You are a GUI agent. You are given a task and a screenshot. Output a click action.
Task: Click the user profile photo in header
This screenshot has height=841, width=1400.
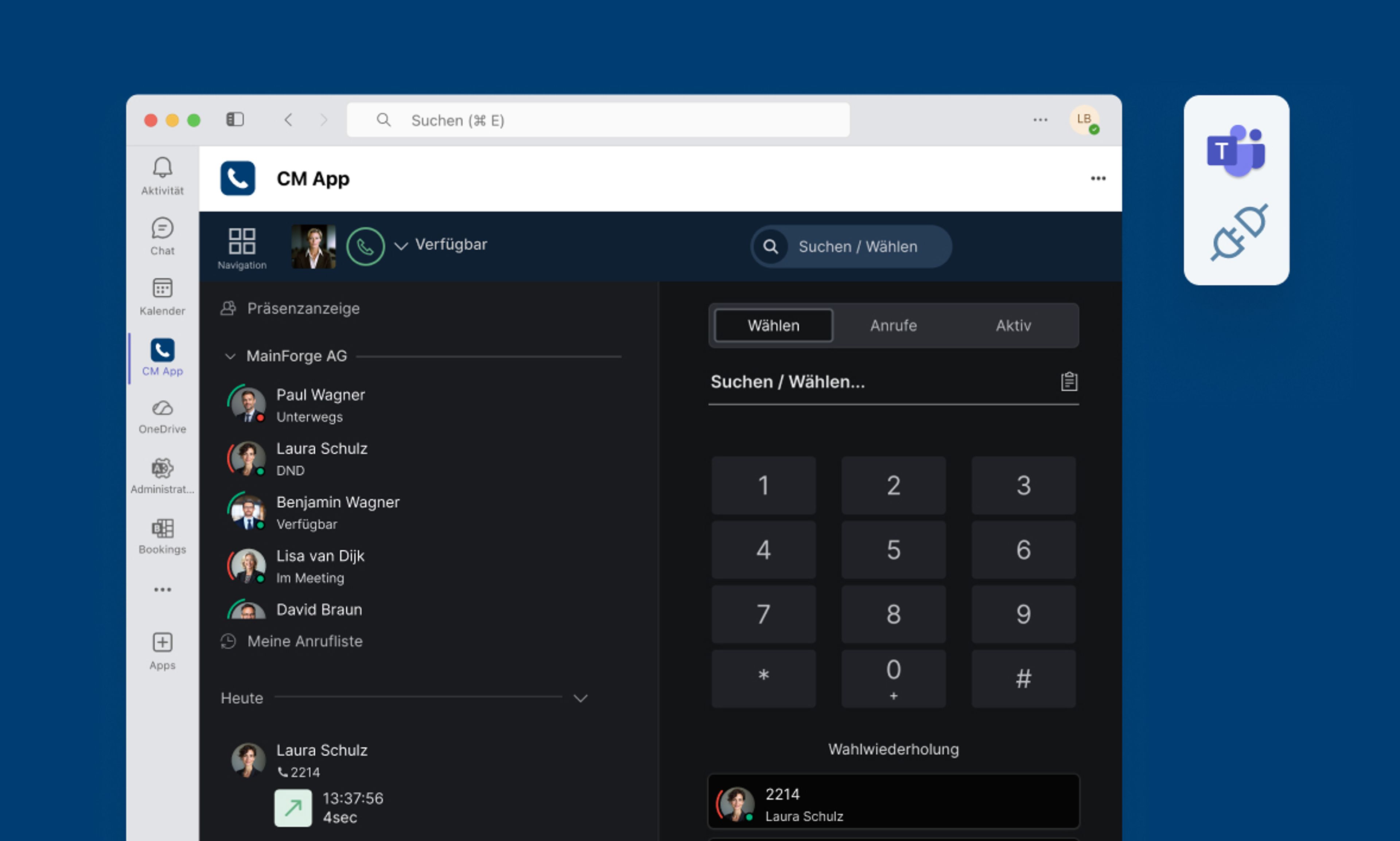tap(313, 247)
